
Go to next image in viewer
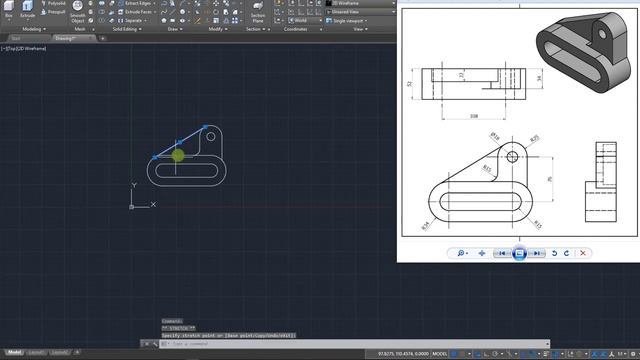coord(537,253)
